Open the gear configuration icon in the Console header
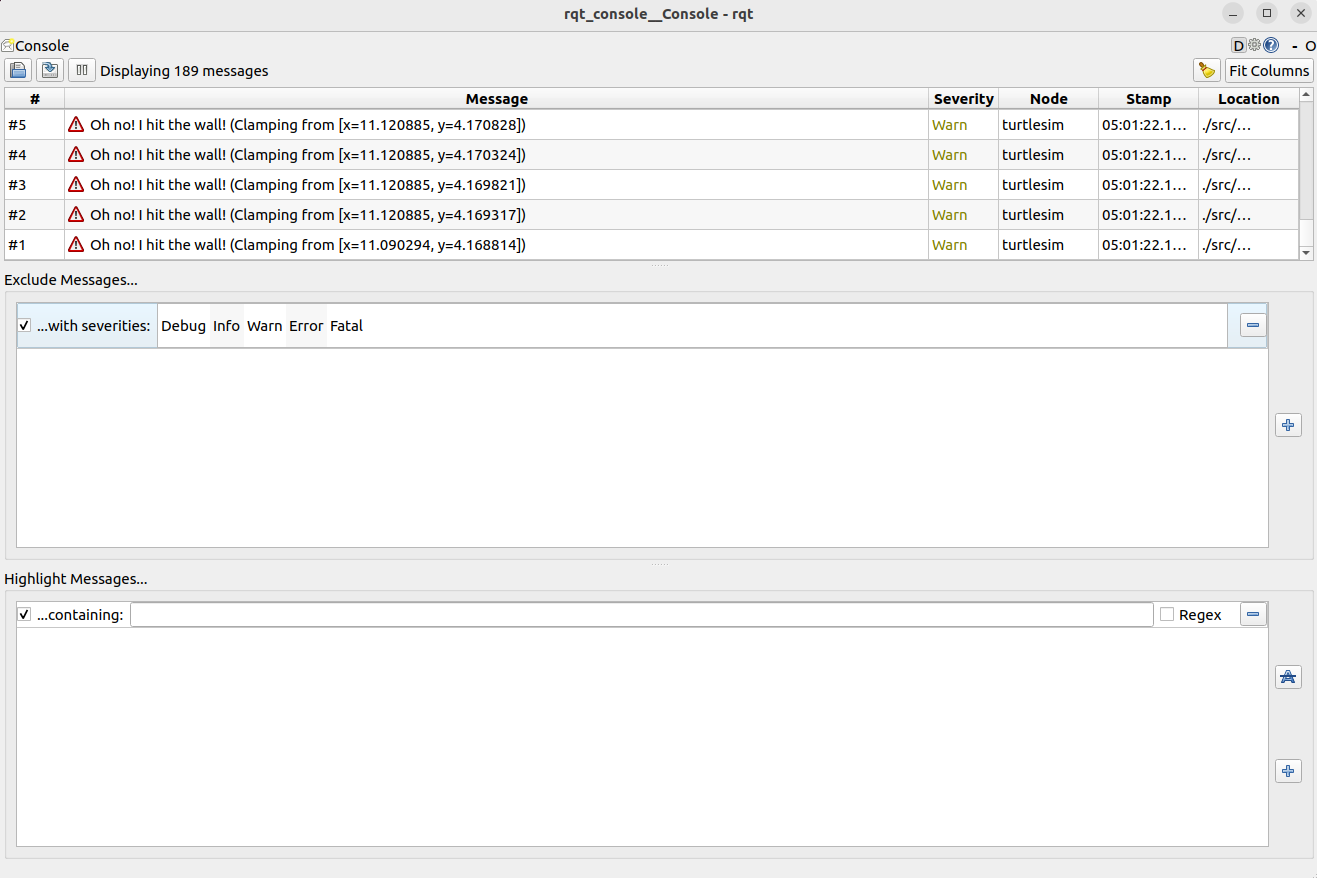 click(1254, 45)
